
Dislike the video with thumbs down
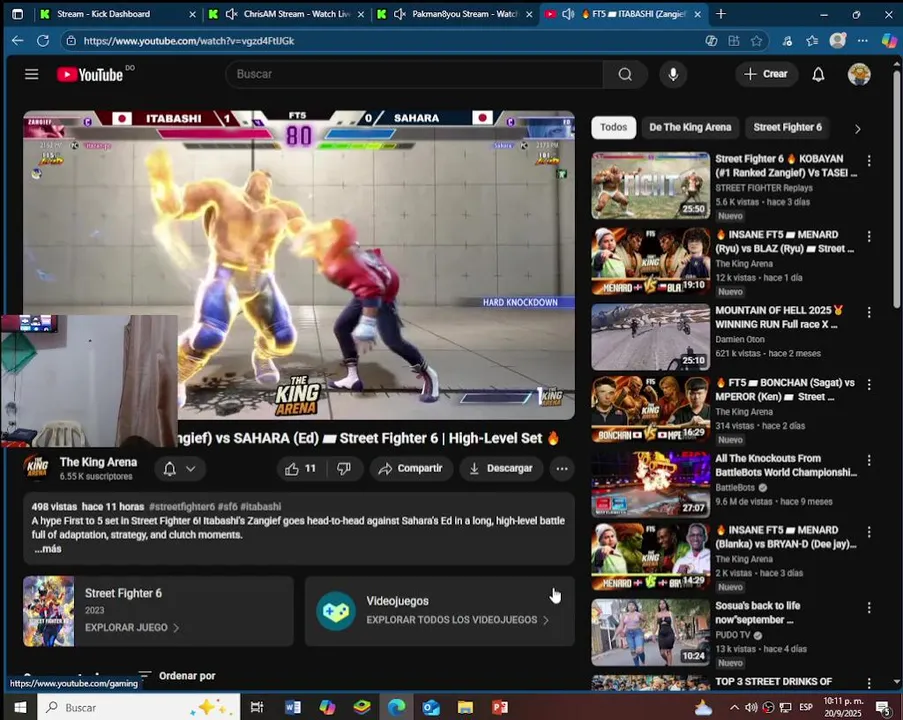(344, 468)
